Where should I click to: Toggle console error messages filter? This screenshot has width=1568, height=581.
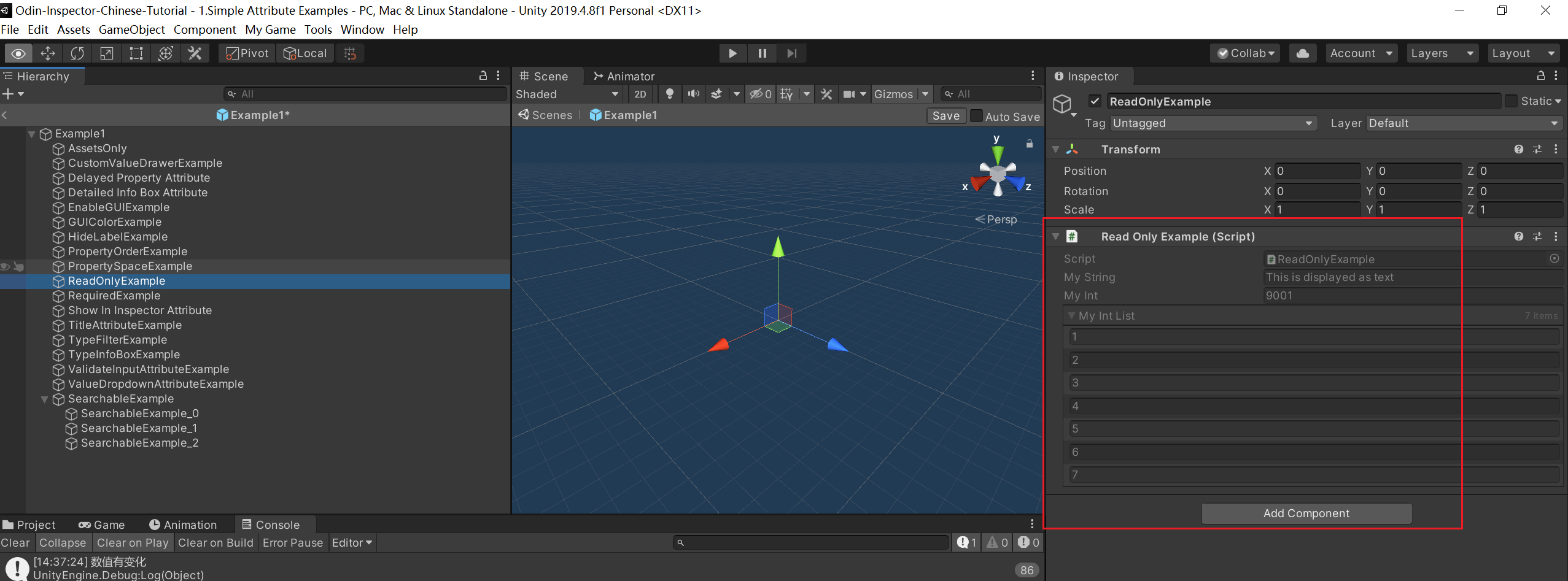click(x=1028, y=542)
